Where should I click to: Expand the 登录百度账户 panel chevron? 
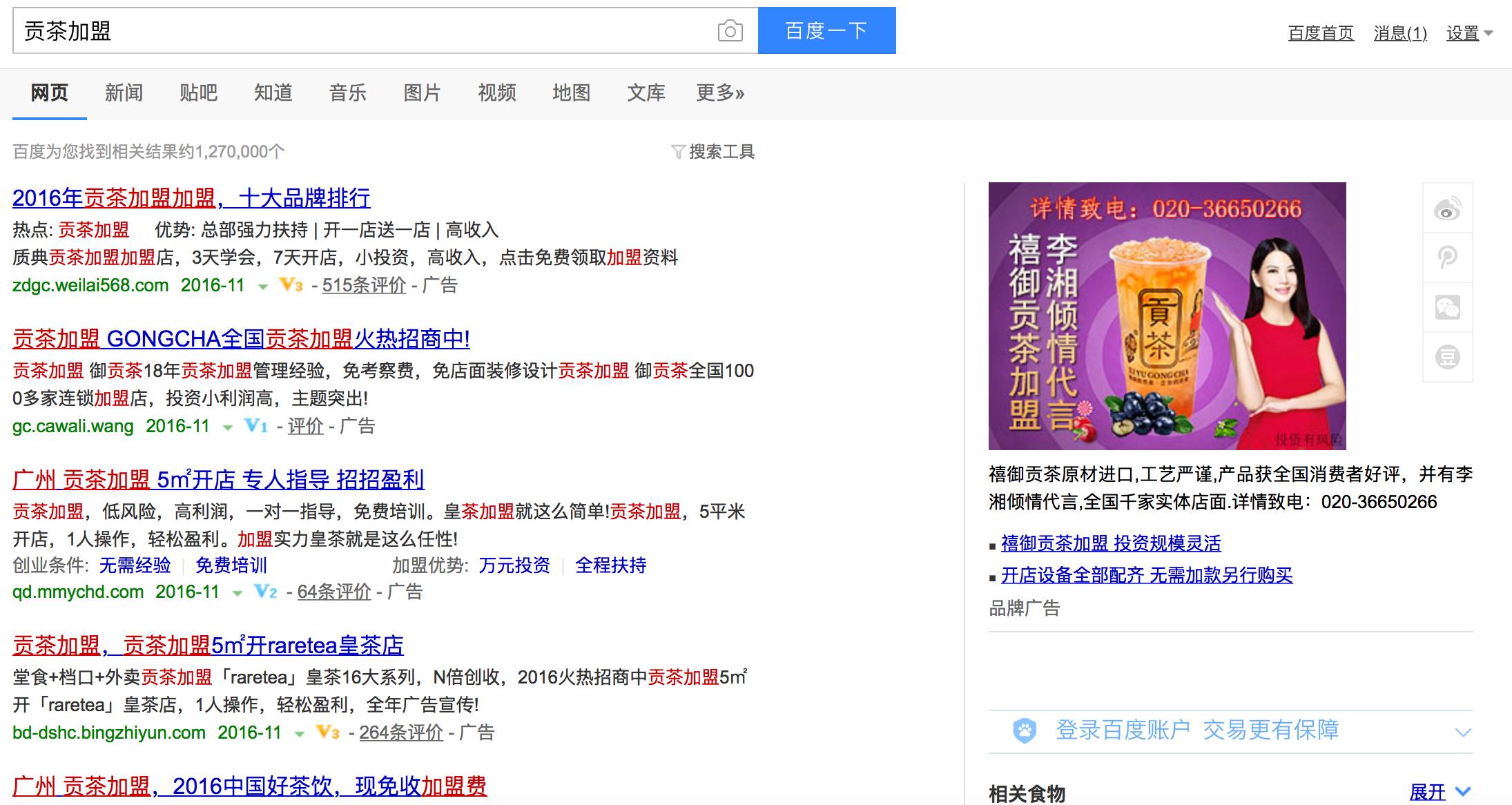[1463, 732]
